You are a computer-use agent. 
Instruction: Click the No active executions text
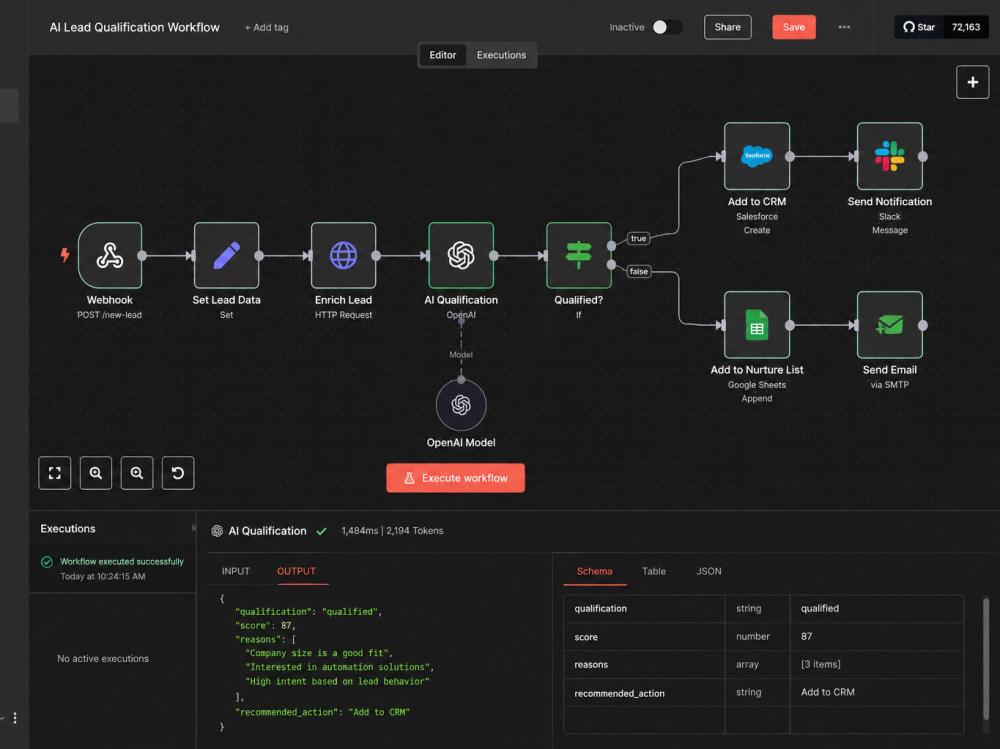[x=103, y=658]
